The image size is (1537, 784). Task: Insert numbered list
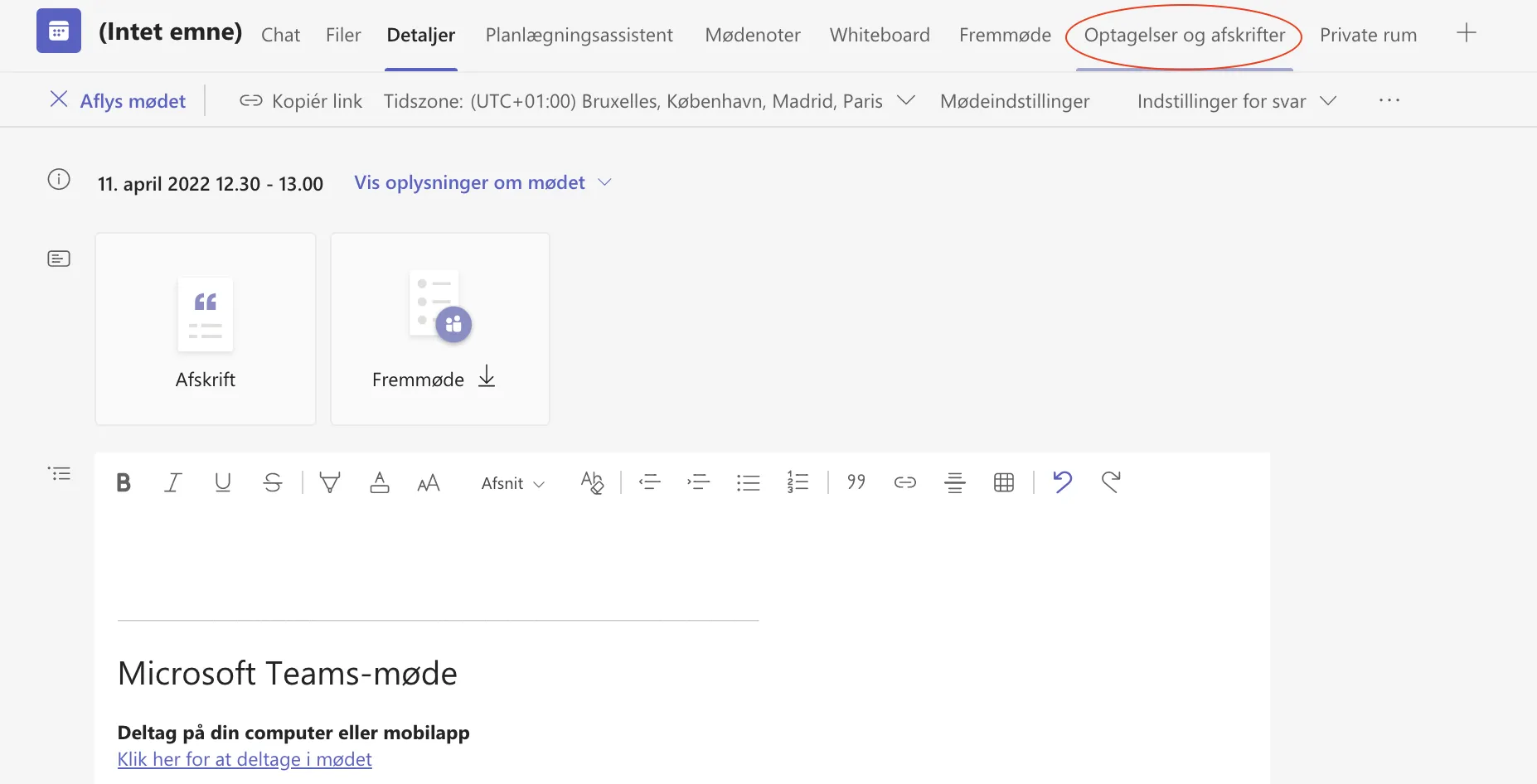click(x=798, y=482)
